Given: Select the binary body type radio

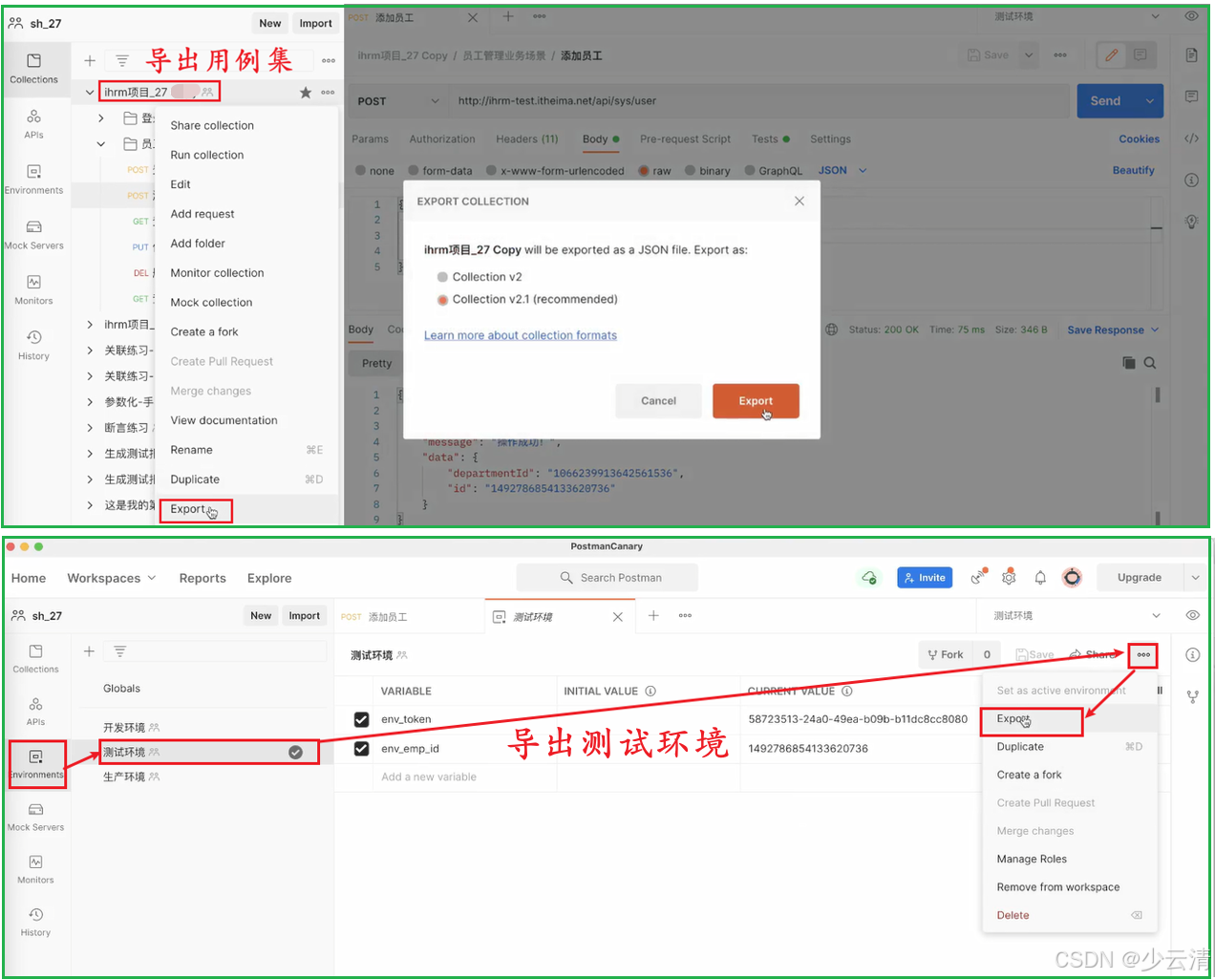Looking at the screenshot, I should tap(690, 171).
